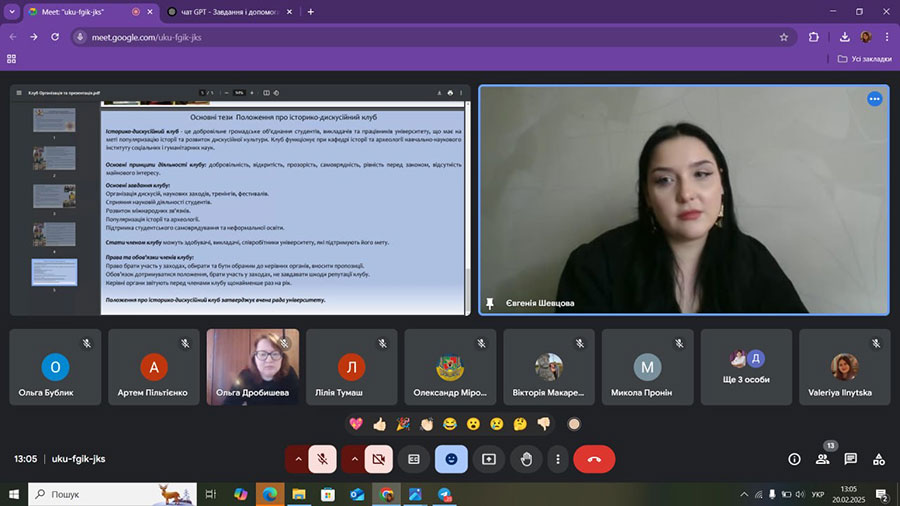Send the laughing face reaction

click(450, 424)
